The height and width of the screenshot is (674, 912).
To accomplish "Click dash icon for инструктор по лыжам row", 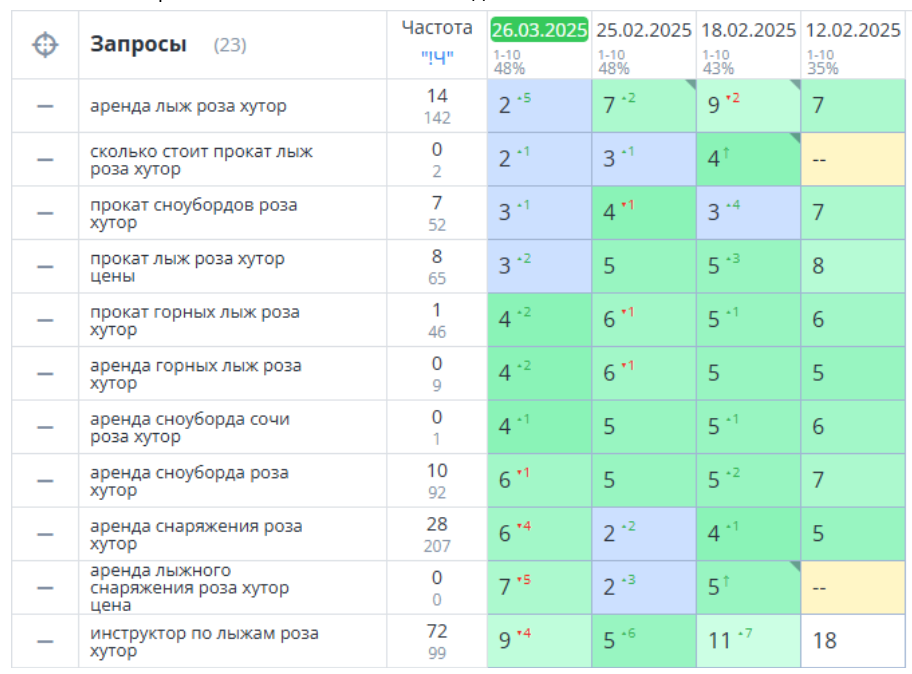I will [45, 641].
